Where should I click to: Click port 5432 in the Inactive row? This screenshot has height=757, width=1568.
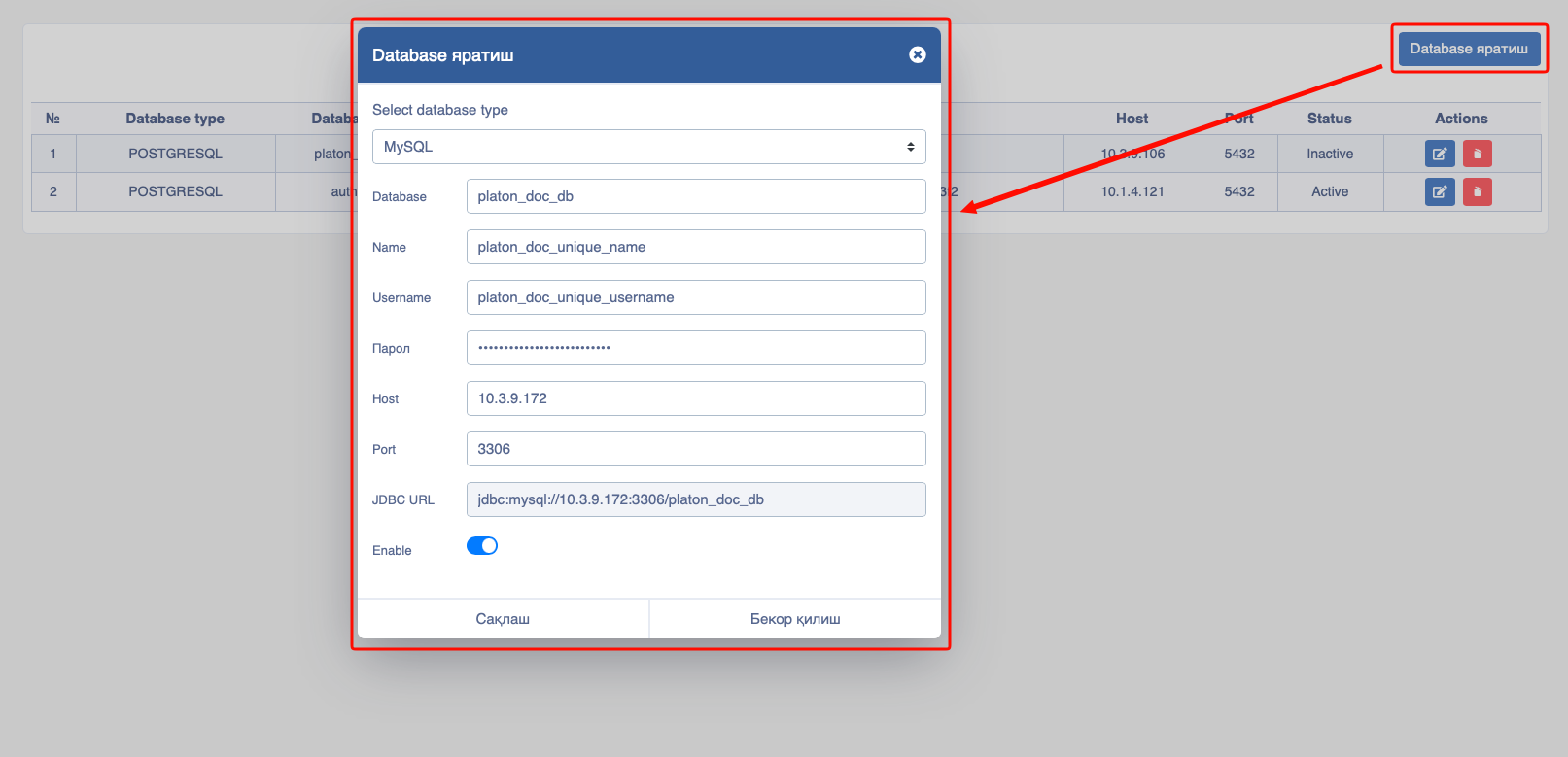[x=1239, y=154]
